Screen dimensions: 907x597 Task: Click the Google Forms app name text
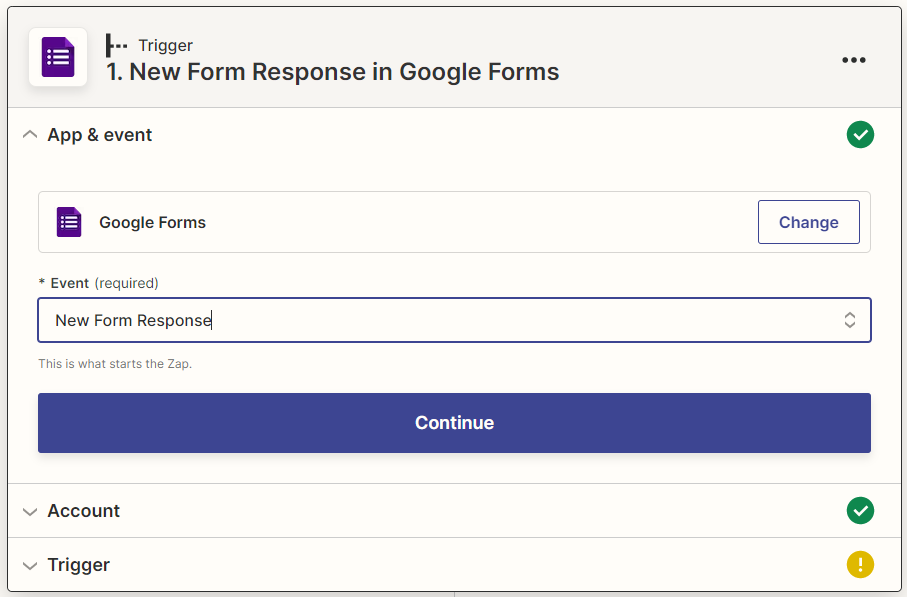click(152, 222)
